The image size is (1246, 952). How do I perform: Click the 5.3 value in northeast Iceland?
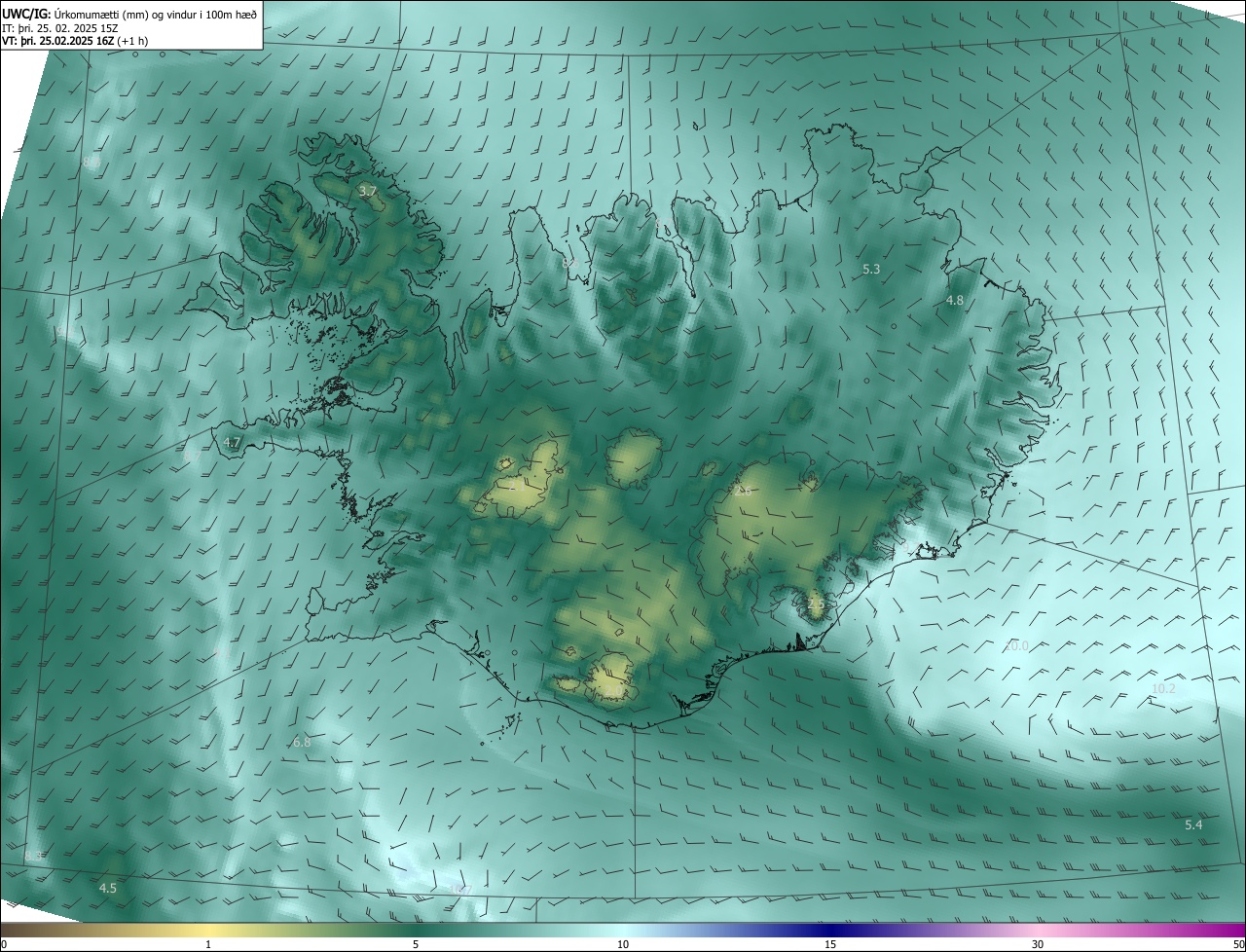click(871, 269)
